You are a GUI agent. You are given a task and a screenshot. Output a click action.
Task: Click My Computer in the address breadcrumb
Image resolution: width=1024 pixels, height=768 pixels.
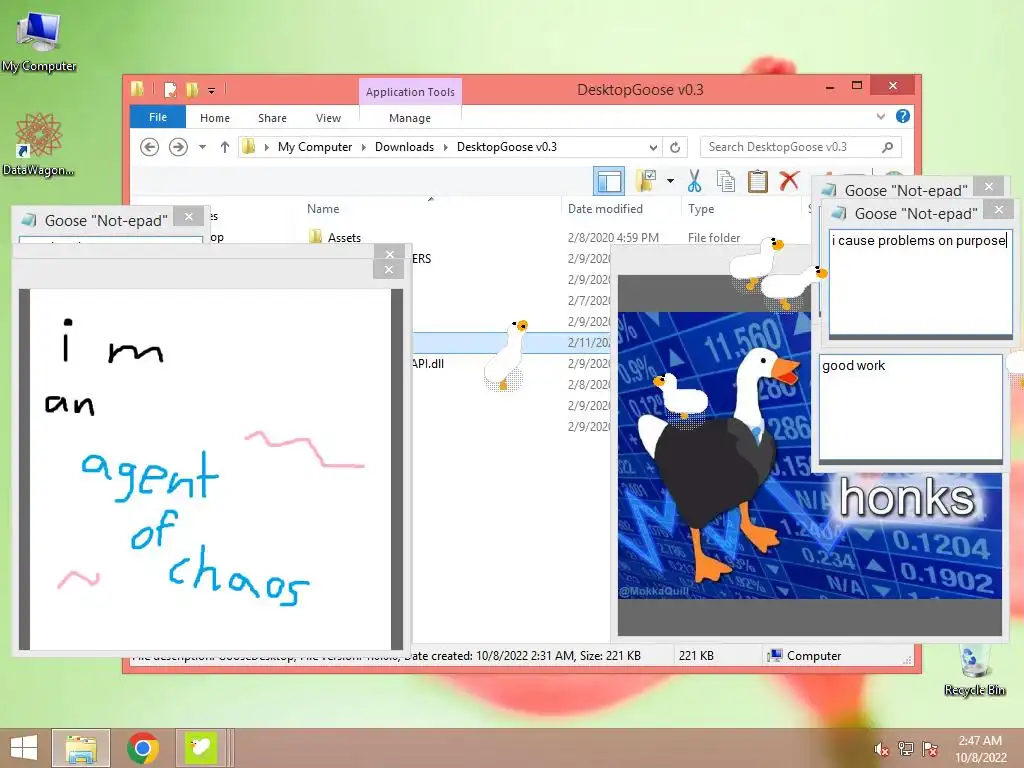click(x=315, y=147)
